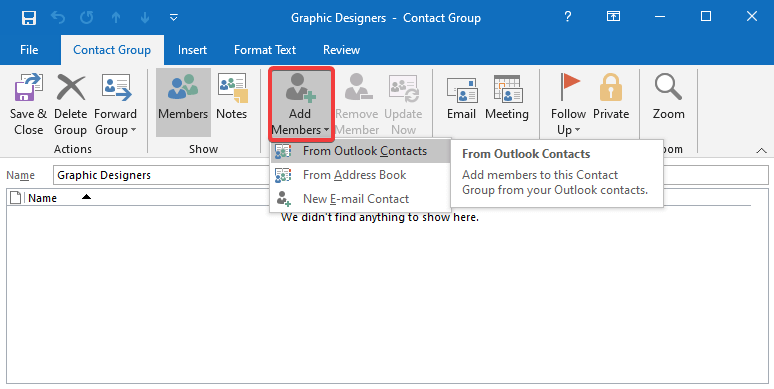Screen dimensions: 774x389
Task: Open the Help question mark
Action: click(568, 17)
